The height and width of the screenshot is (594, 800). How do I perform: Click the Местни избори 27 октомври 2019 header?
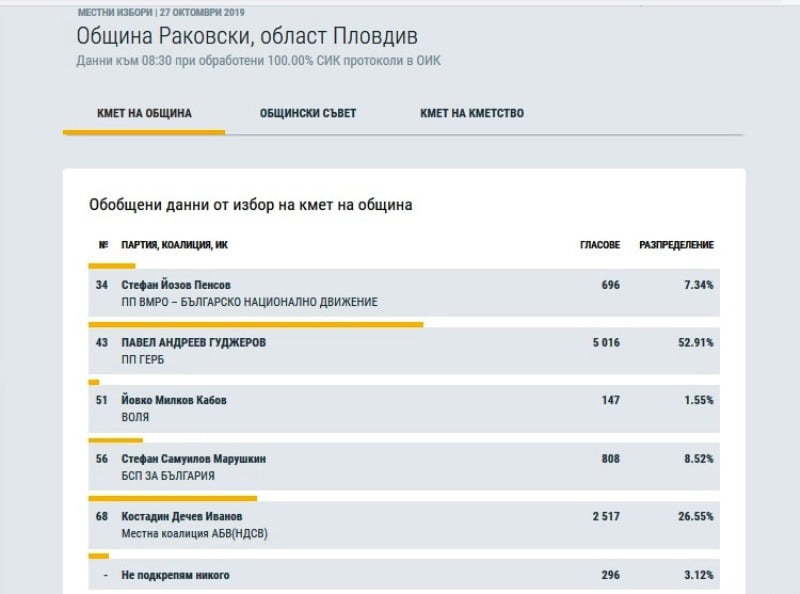[x=161, y=12]
